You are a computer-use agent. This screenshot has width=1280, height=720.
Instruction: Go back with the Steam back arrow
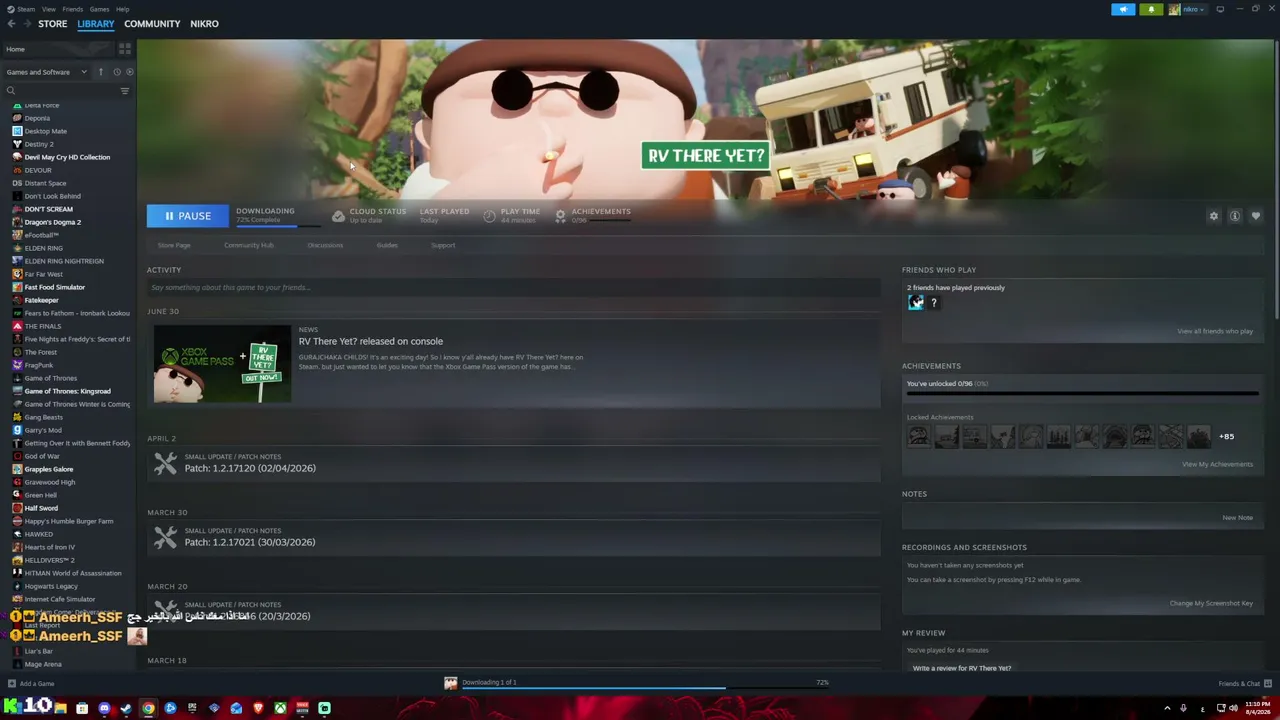click(x=11, y=24)
